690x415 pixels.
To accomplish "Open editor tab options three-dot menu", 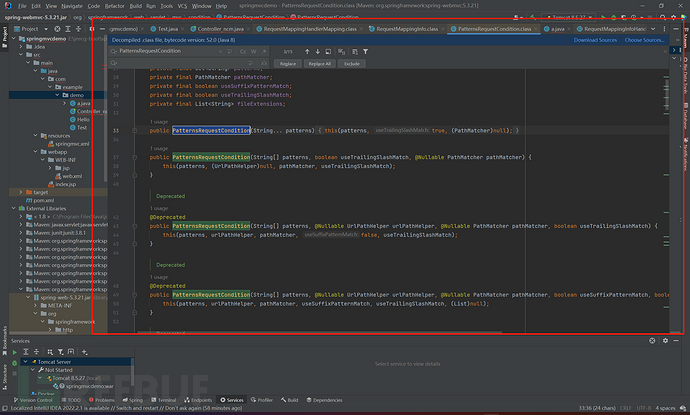I will click(x=664, y=29).
